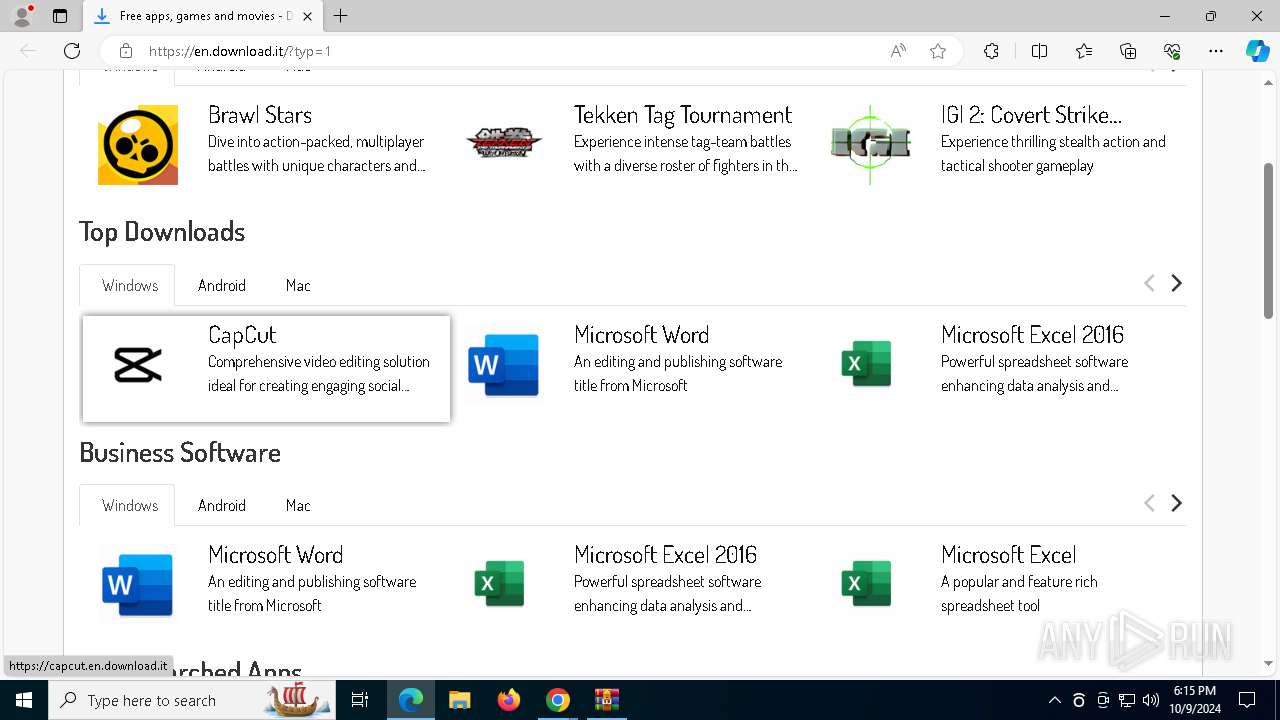Open Copilot sidebar
Screen dimensions: 1280x720
click(x=1257, y=51)
